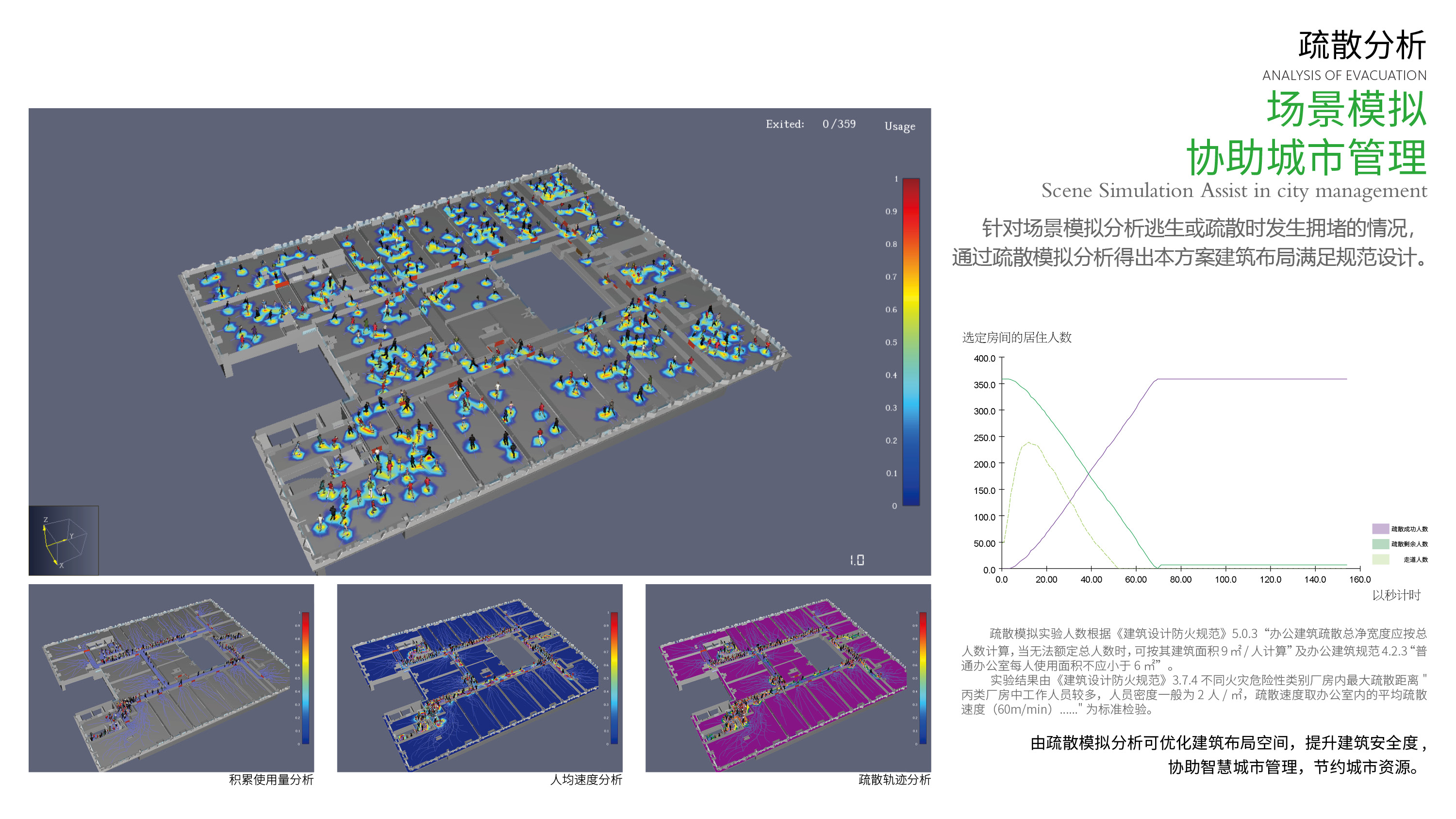Click the line 由疏散模拟分析可优化建筑布局空间
Screen dimensions: 1456x819
pyautogui.click(x=1229, y=743)
